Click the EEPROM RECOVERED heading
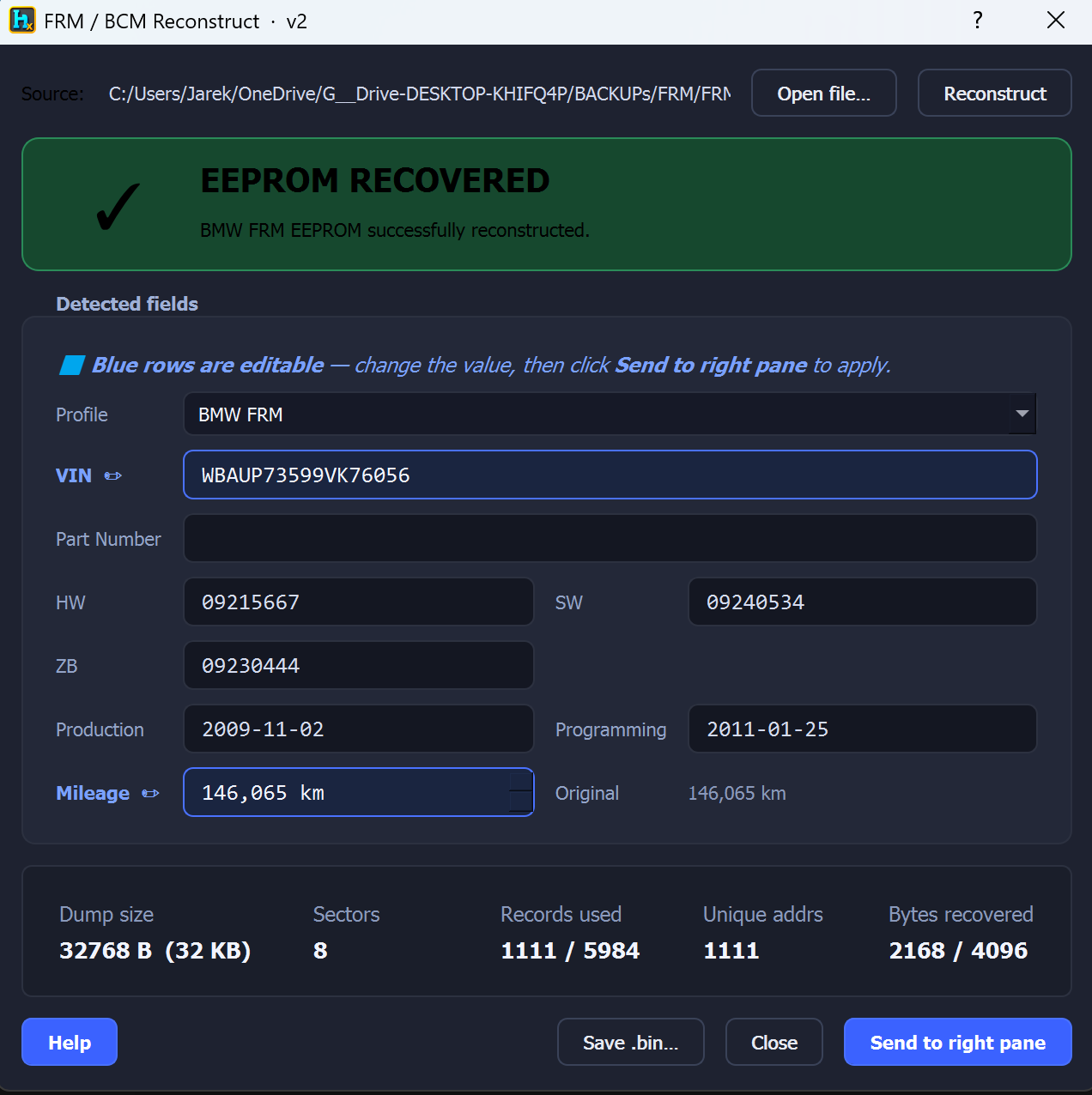 click(x=375, y=181)
